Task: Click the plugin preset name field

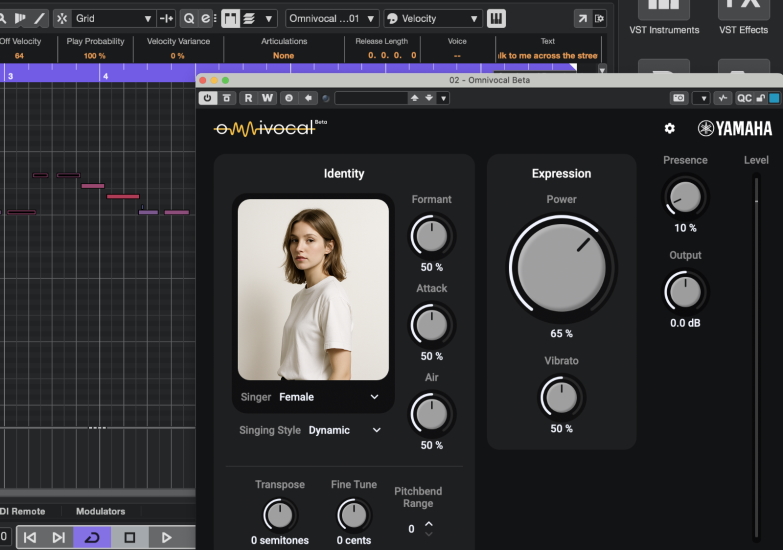Action: tap(371, 98)
